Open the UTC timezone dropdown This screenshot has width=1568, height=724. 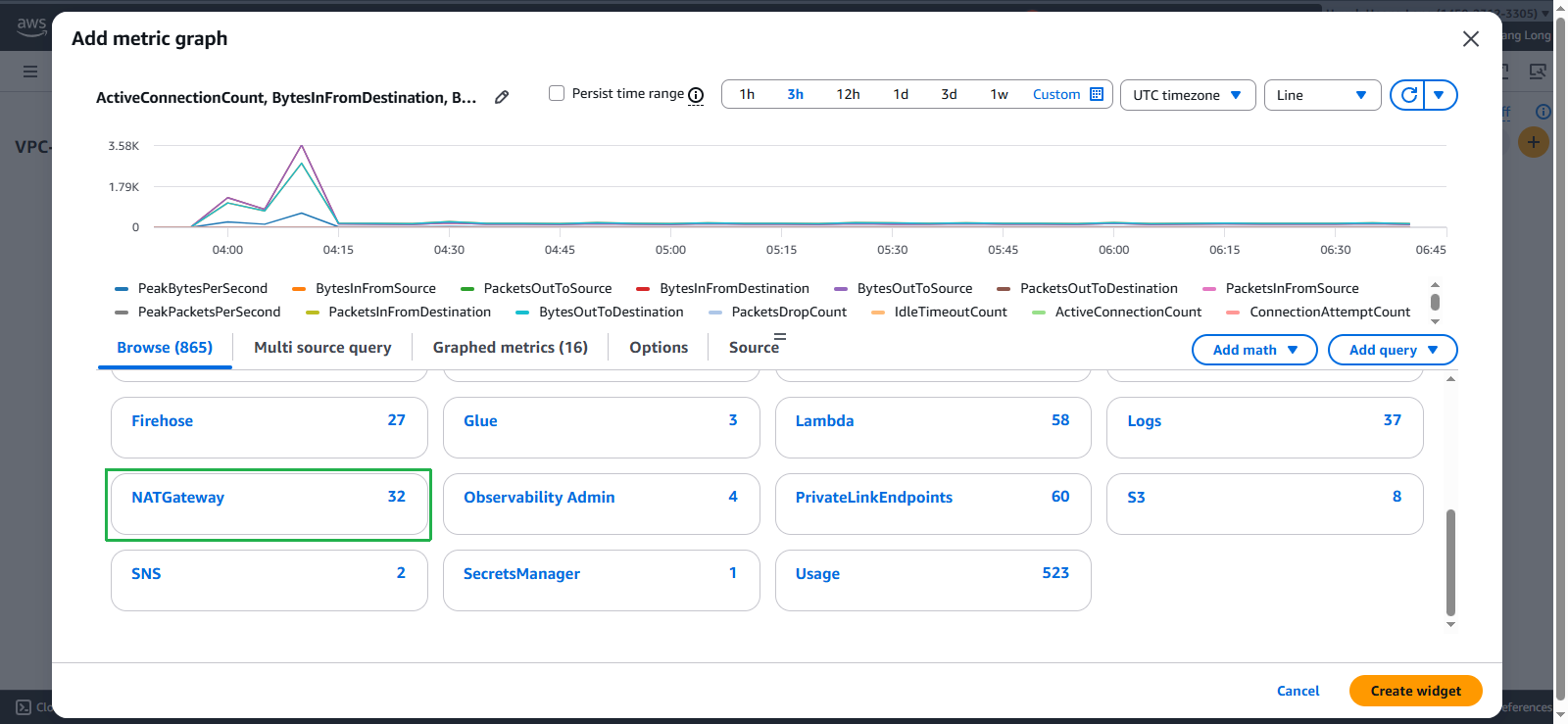click(1188, 95)
